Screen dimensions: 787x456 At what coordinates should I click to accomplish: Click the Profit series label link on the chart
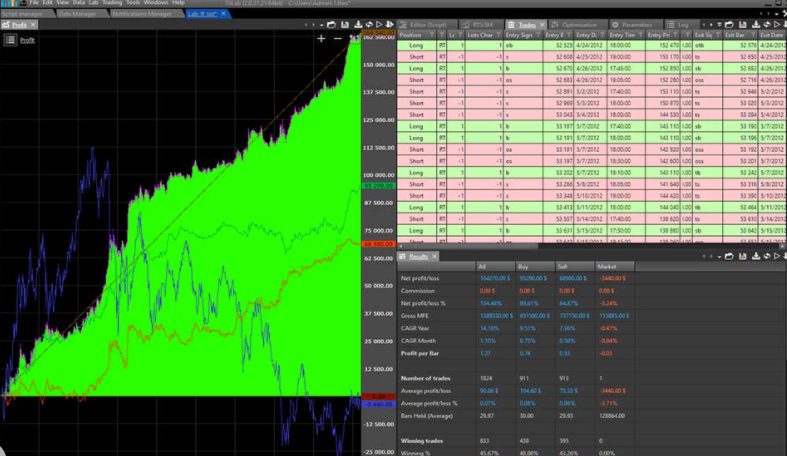point(28,40)
